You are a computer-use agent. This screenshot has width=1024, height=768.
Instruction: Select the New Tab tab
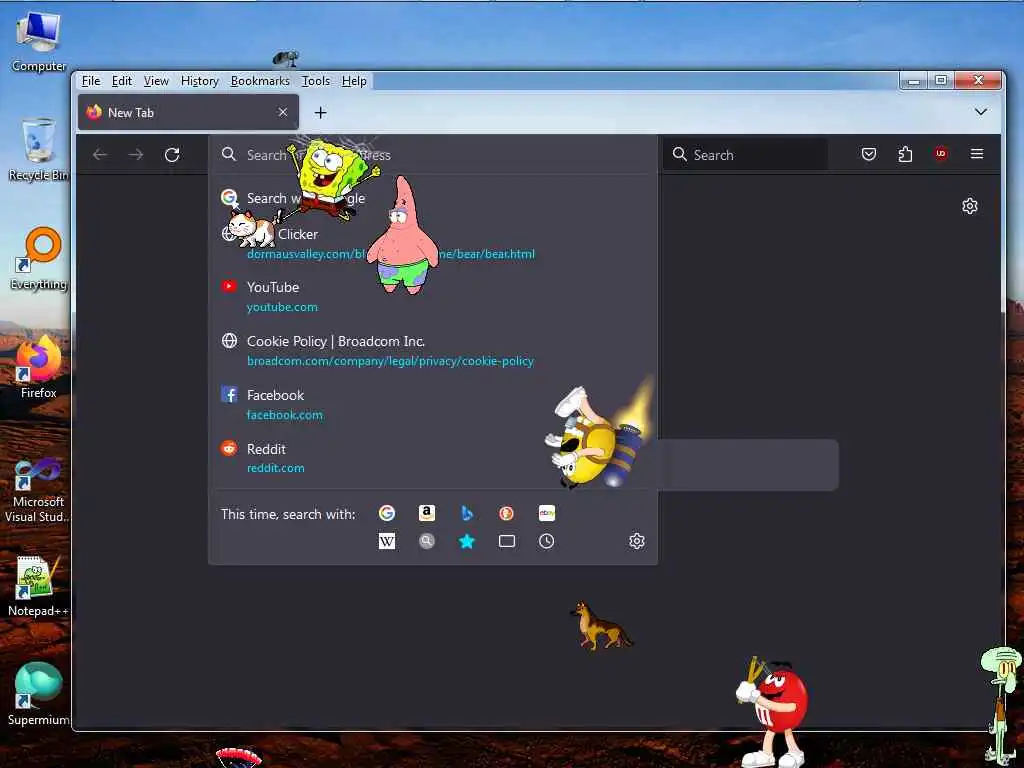188,112
